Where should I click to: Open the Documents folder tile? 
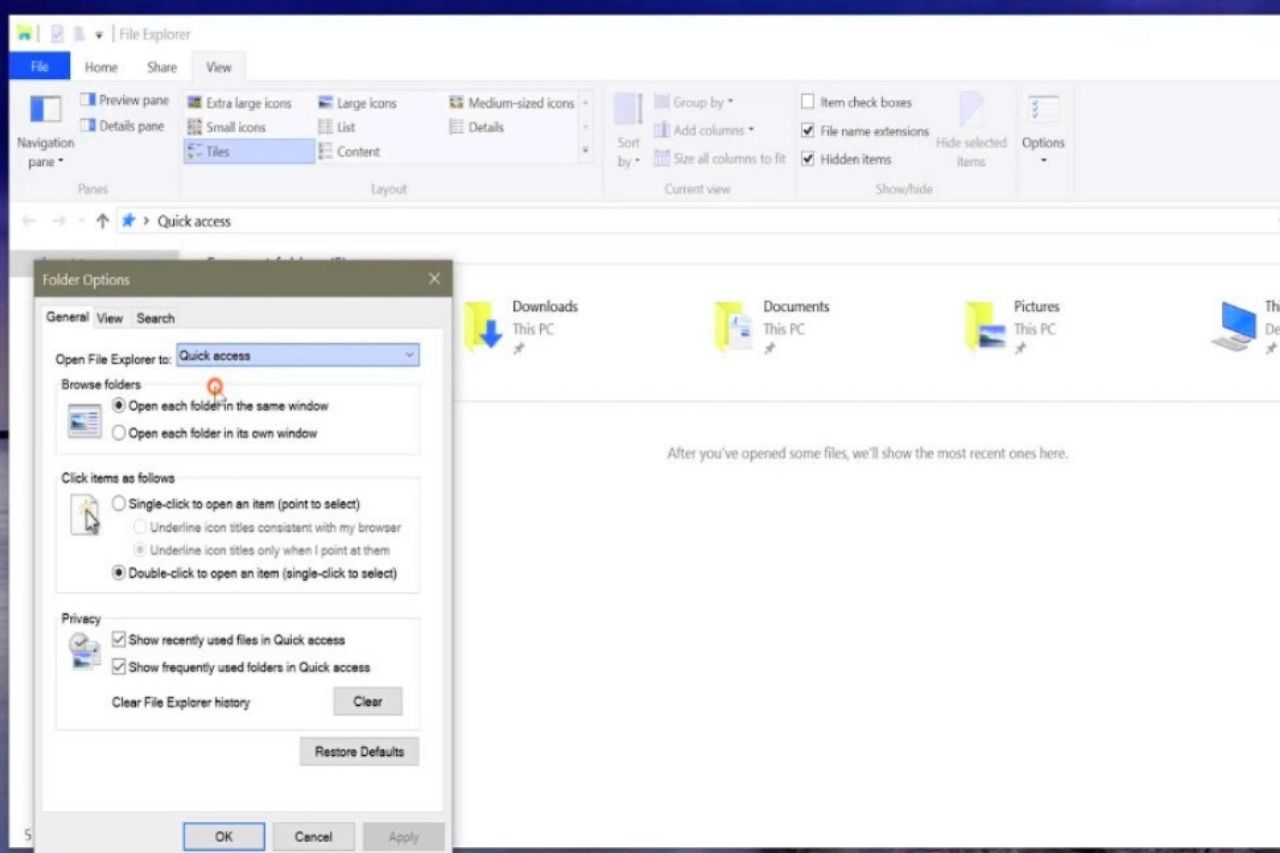click(x=773, y=327)
